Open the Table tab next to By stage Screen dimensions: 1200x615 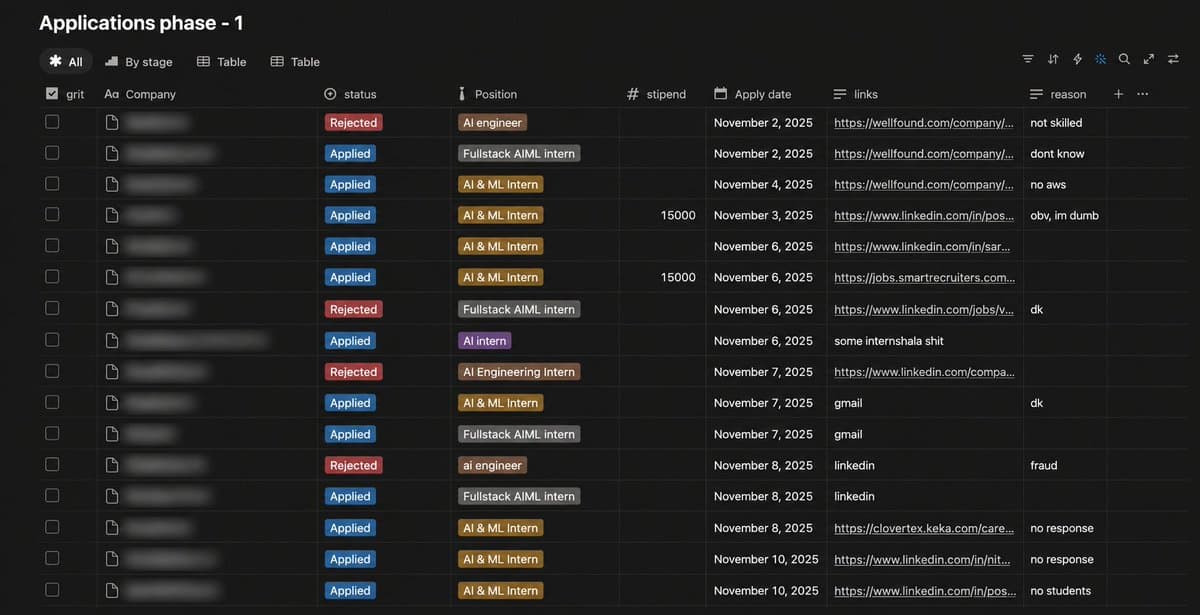pyautogui.click(x=221, y=61)
